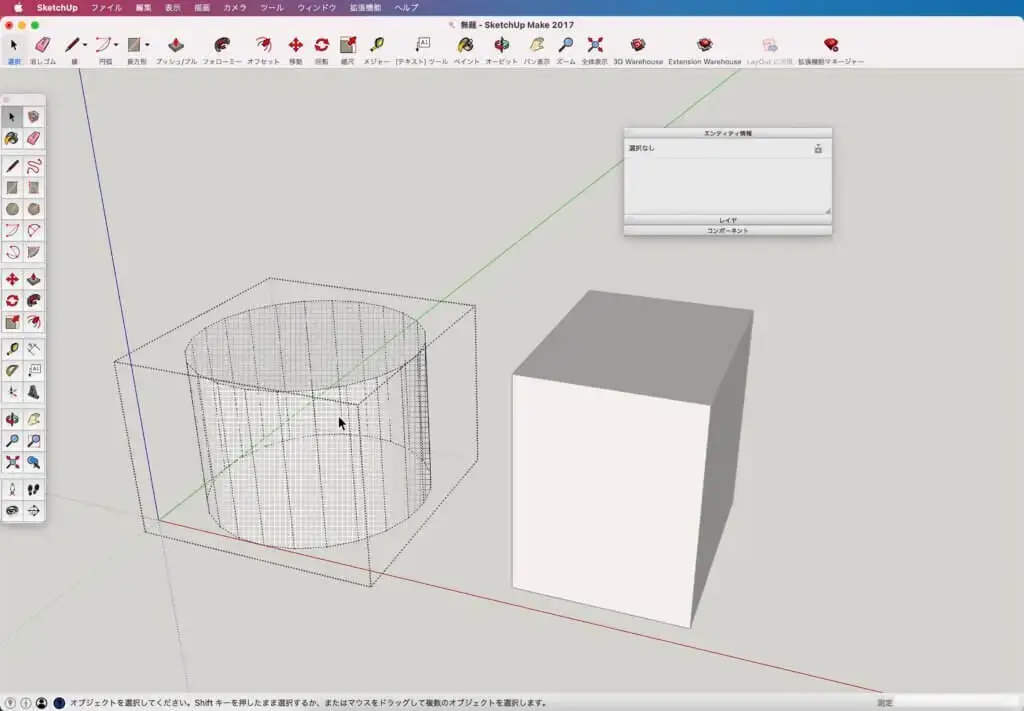Viewport: 1024px width, 711px height.
Task: Pick the Freehand tool in the tool palette
Action: click(x=33, y=166)
